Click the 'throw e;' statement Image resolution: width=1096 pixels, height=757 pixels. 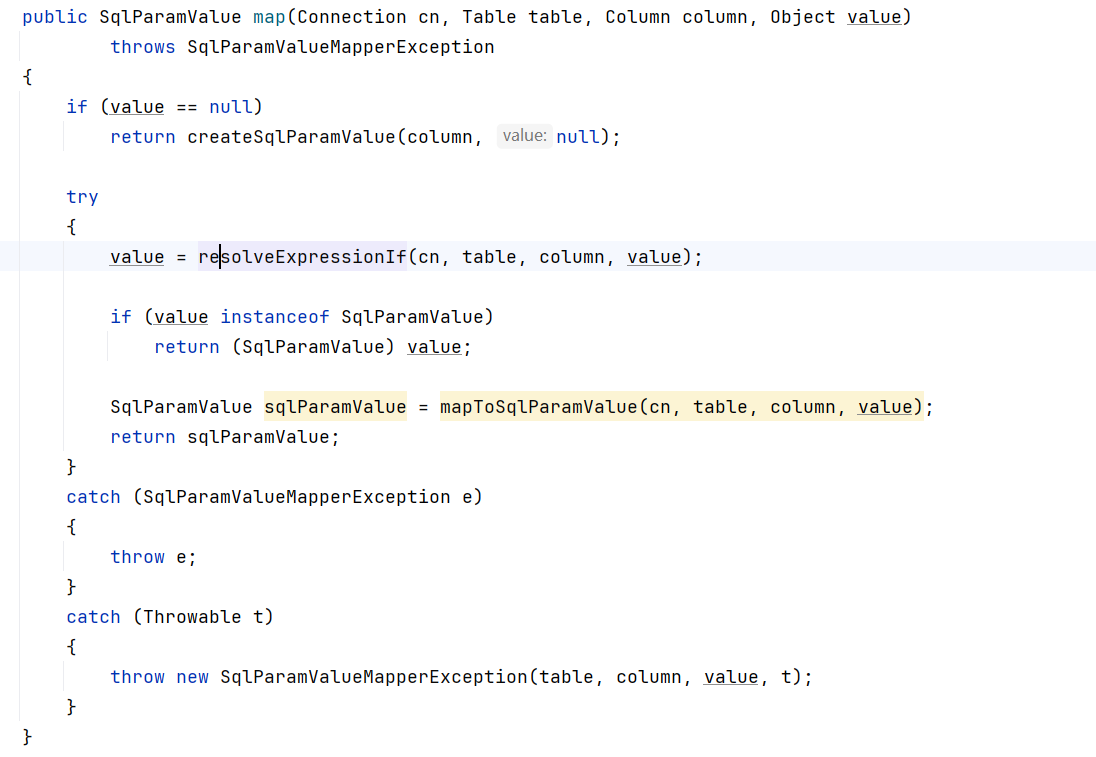153,557
